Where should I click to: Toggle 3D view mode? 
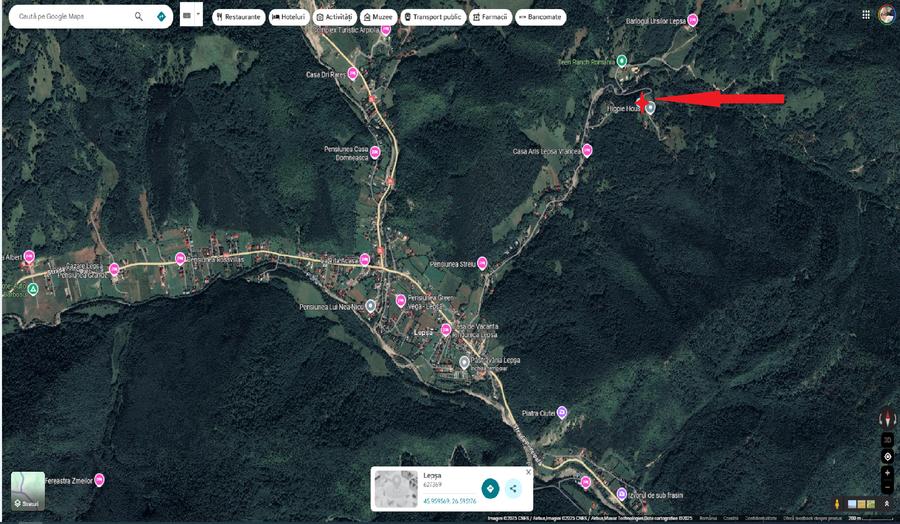click(887, 440)
